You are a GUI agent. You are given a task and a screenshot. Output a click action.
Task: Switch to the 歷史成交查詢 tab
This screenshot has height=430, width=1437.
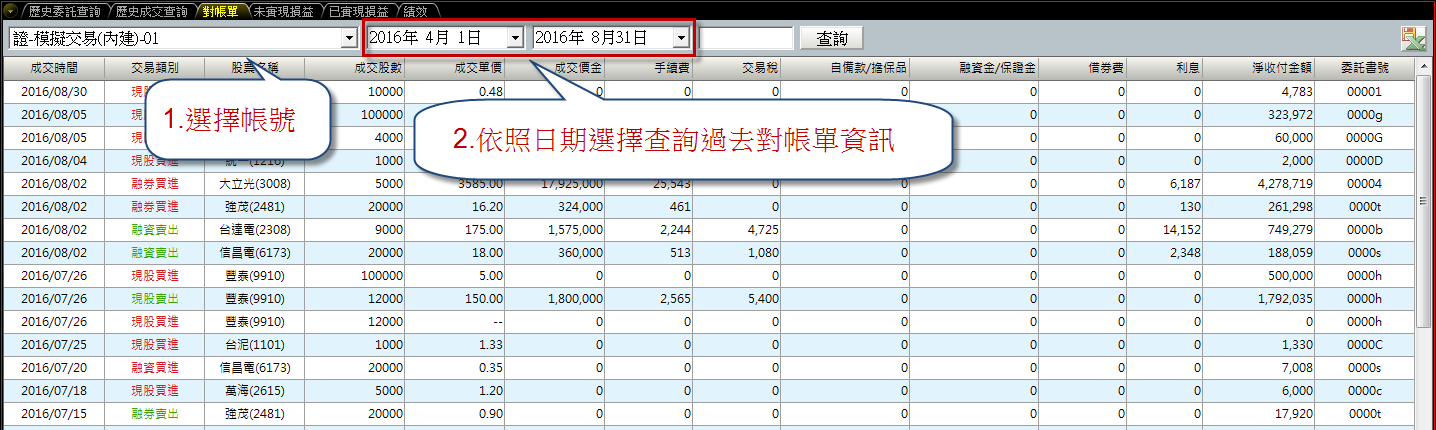[x=150, y=10]
